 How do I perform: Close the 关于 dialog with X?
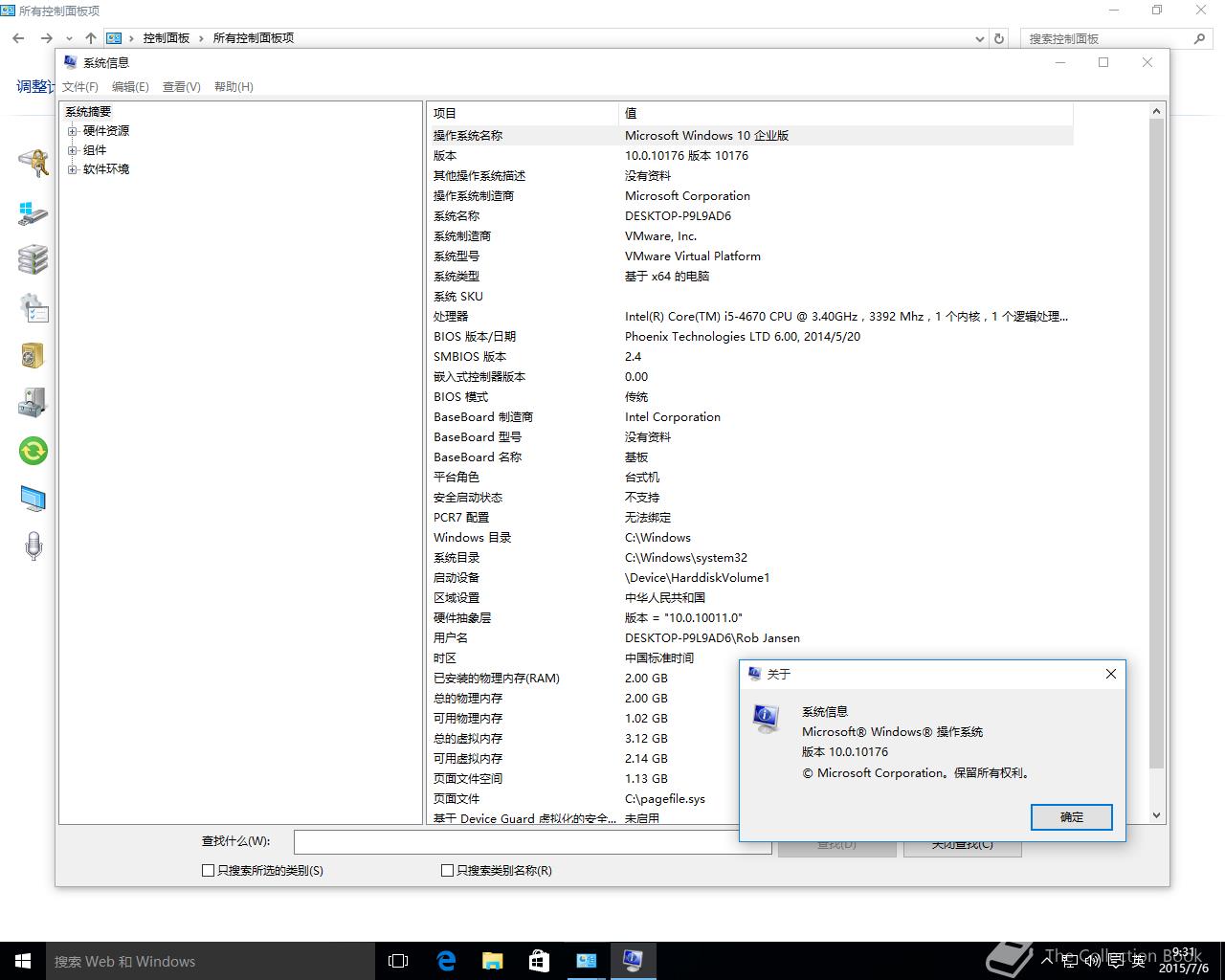pyautogui.click(x=1111, y=674)
